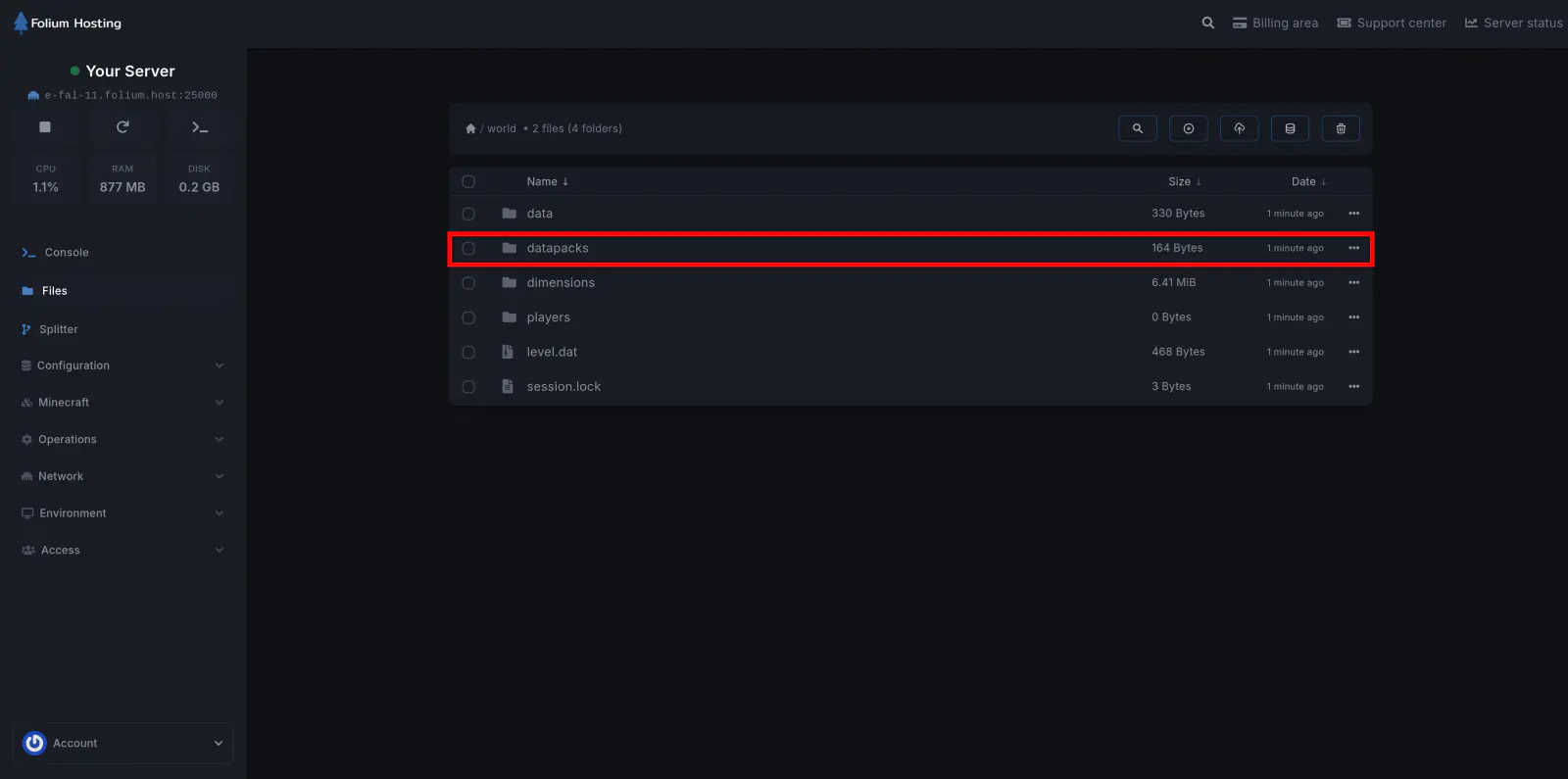This screenshot has width=1568, height=779.
Task: Open the database icon button in file toolbar
Action: pyautogui.click(x=1290, y=128)
